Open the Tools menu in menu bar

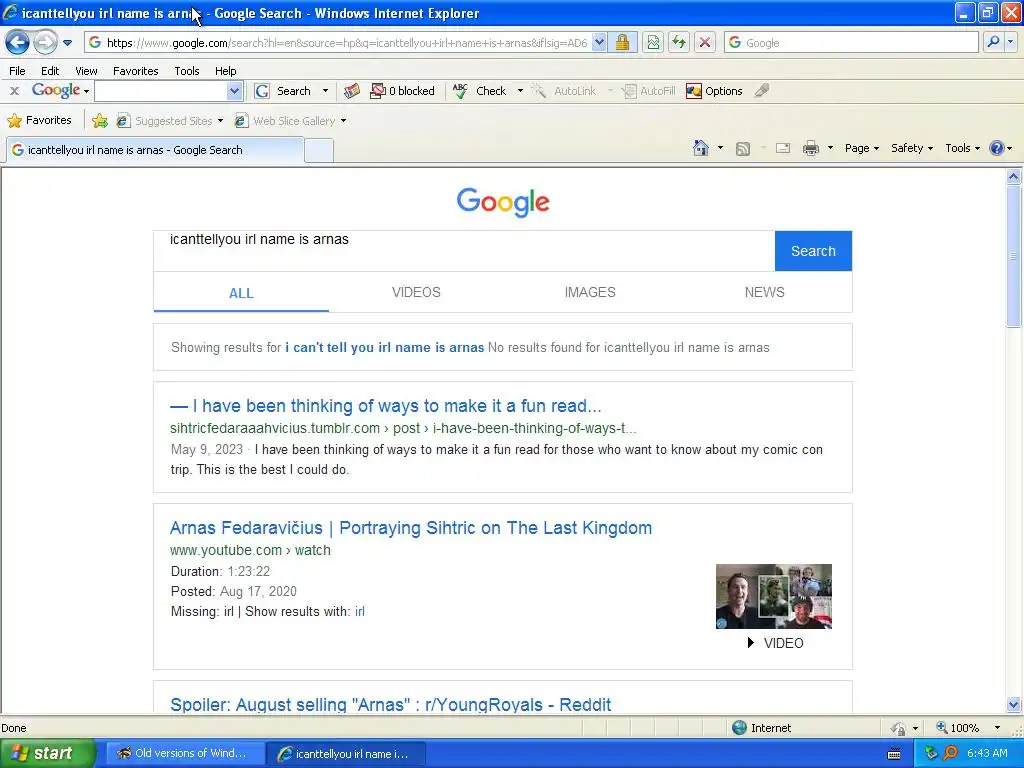pyautogui.click(x=187, y=71)
